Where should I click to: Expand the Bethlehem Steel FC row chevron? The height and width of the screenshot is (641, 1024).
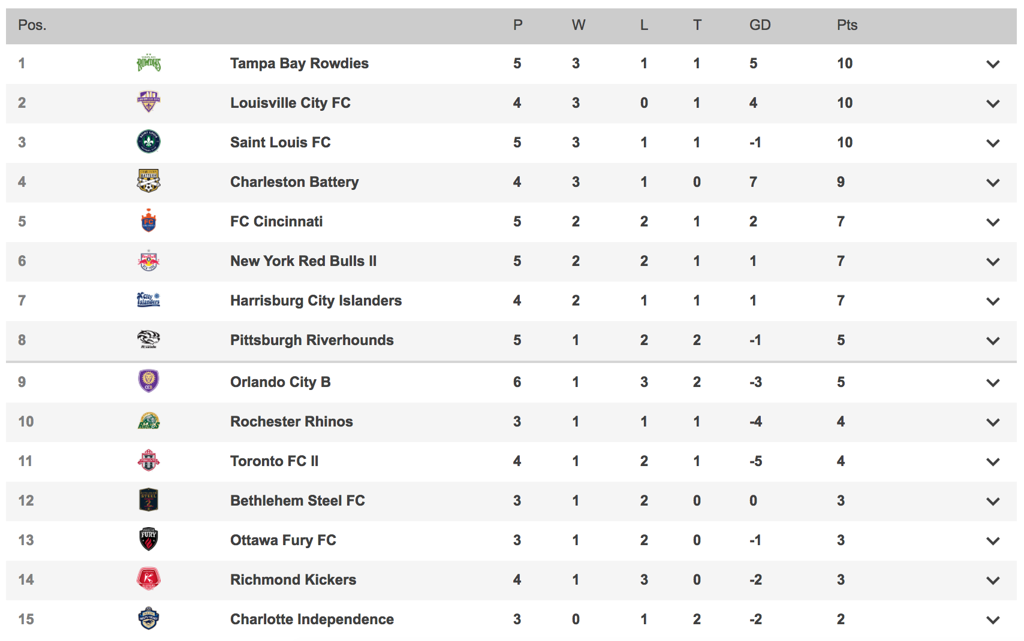pos(993,501)
